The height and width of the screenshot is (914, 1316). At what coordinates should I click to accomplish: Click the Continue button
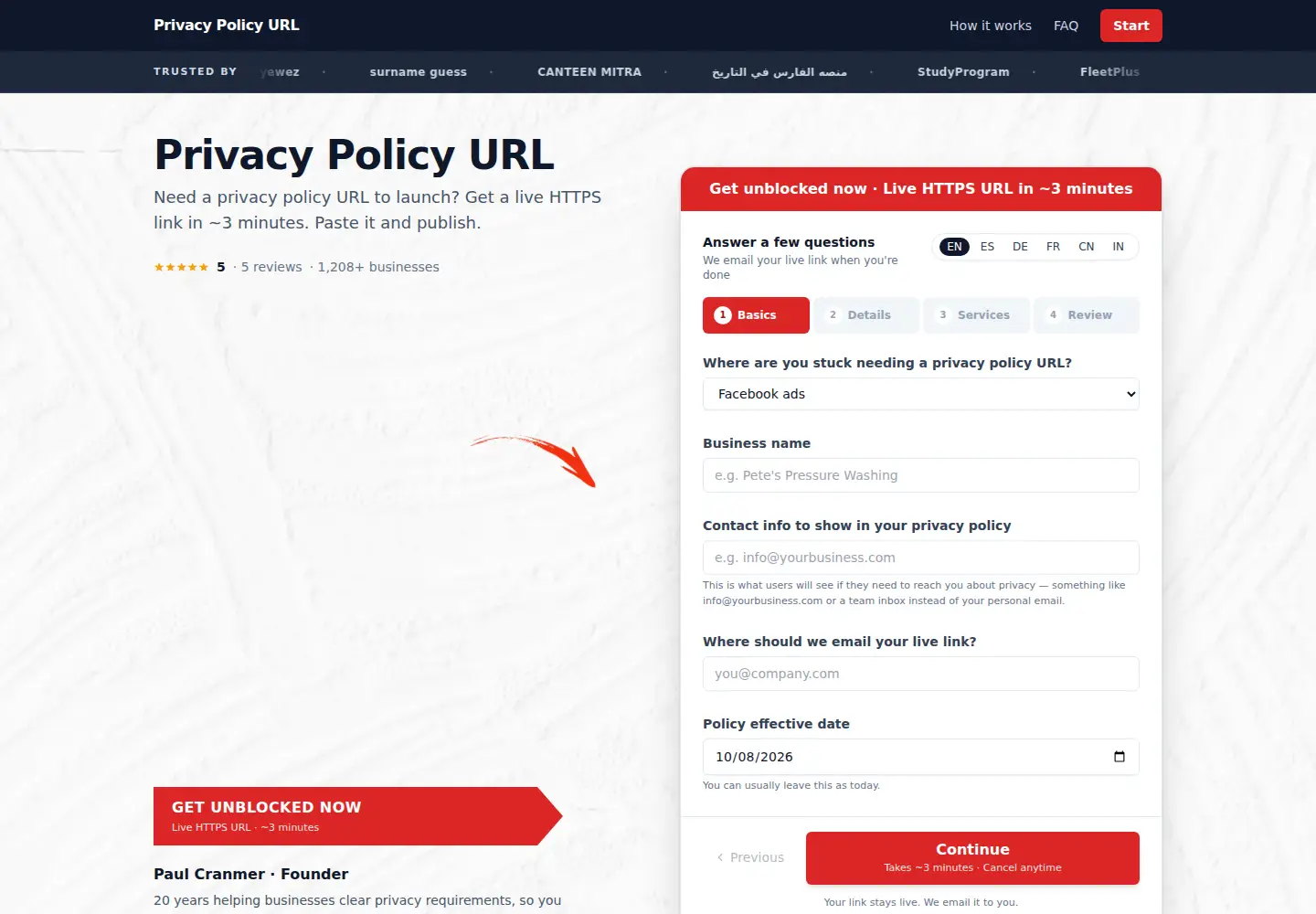coord(972,858)
